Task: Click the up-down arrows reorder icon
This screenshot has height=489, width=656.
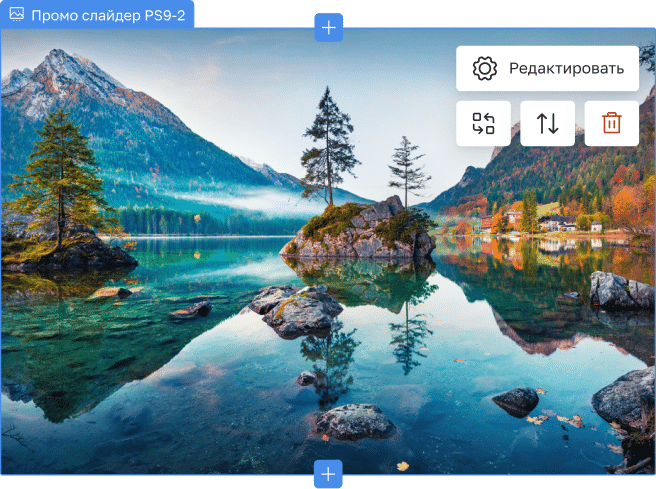Action: (547, 123)
